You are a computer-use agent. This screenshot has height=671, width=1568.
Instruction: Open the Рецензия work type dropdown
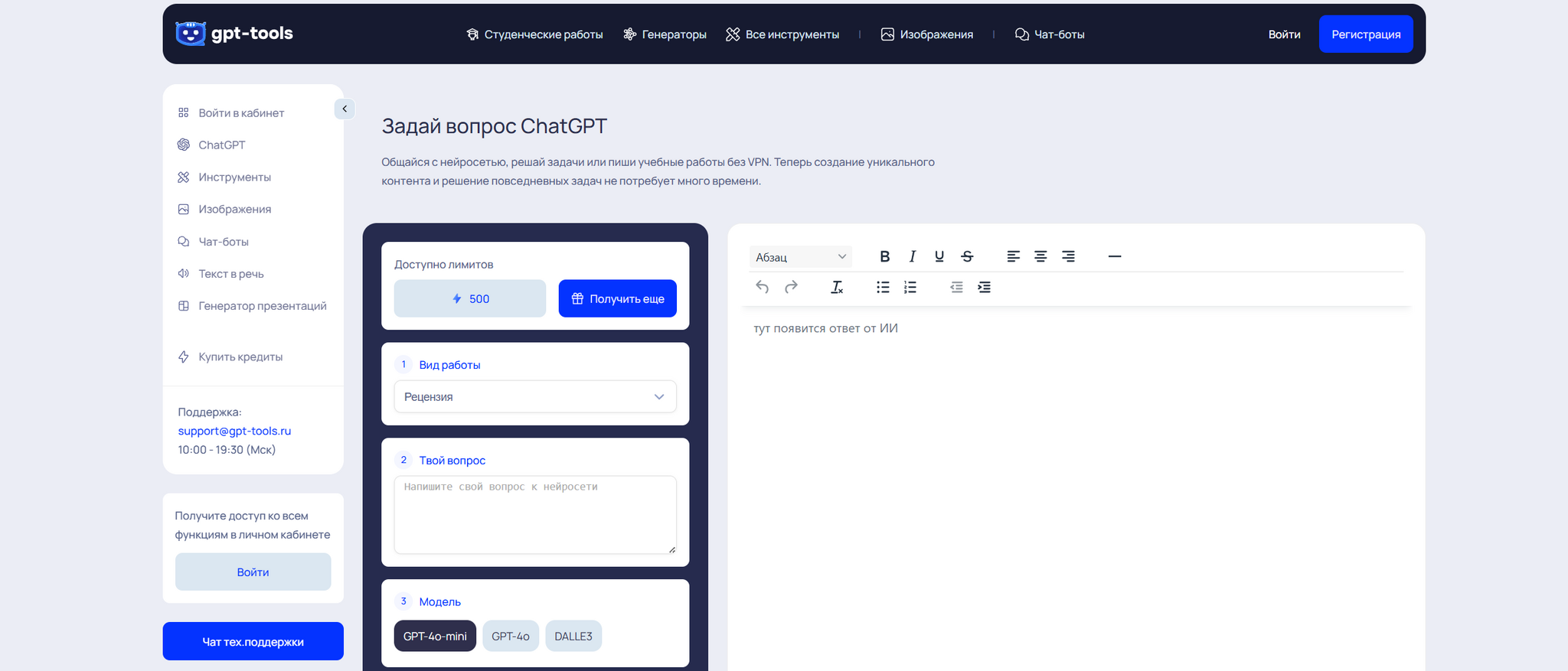[535, 396]
